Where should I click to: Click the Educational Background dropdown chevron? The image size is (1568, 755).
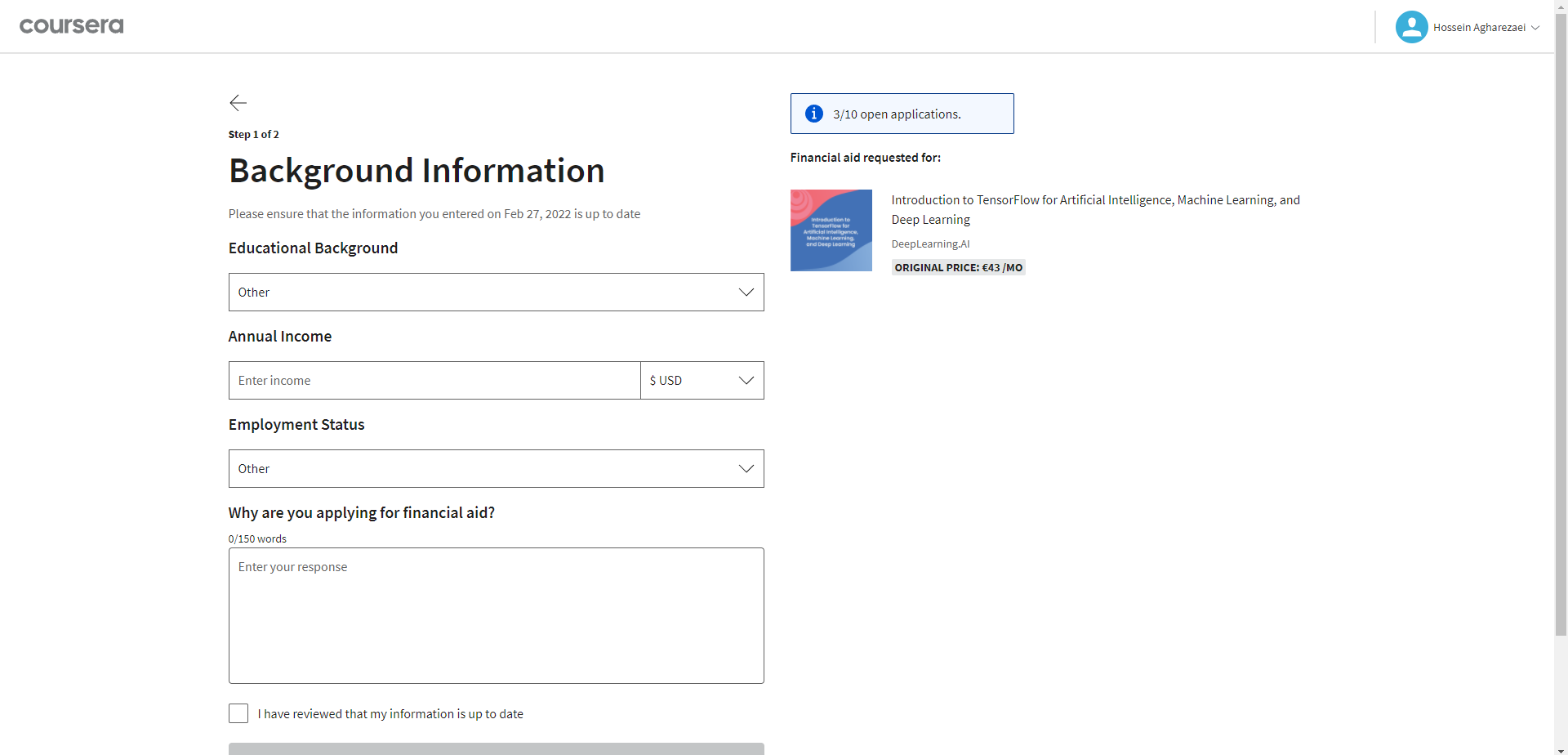pyautogui.click(x=745, y=292)
